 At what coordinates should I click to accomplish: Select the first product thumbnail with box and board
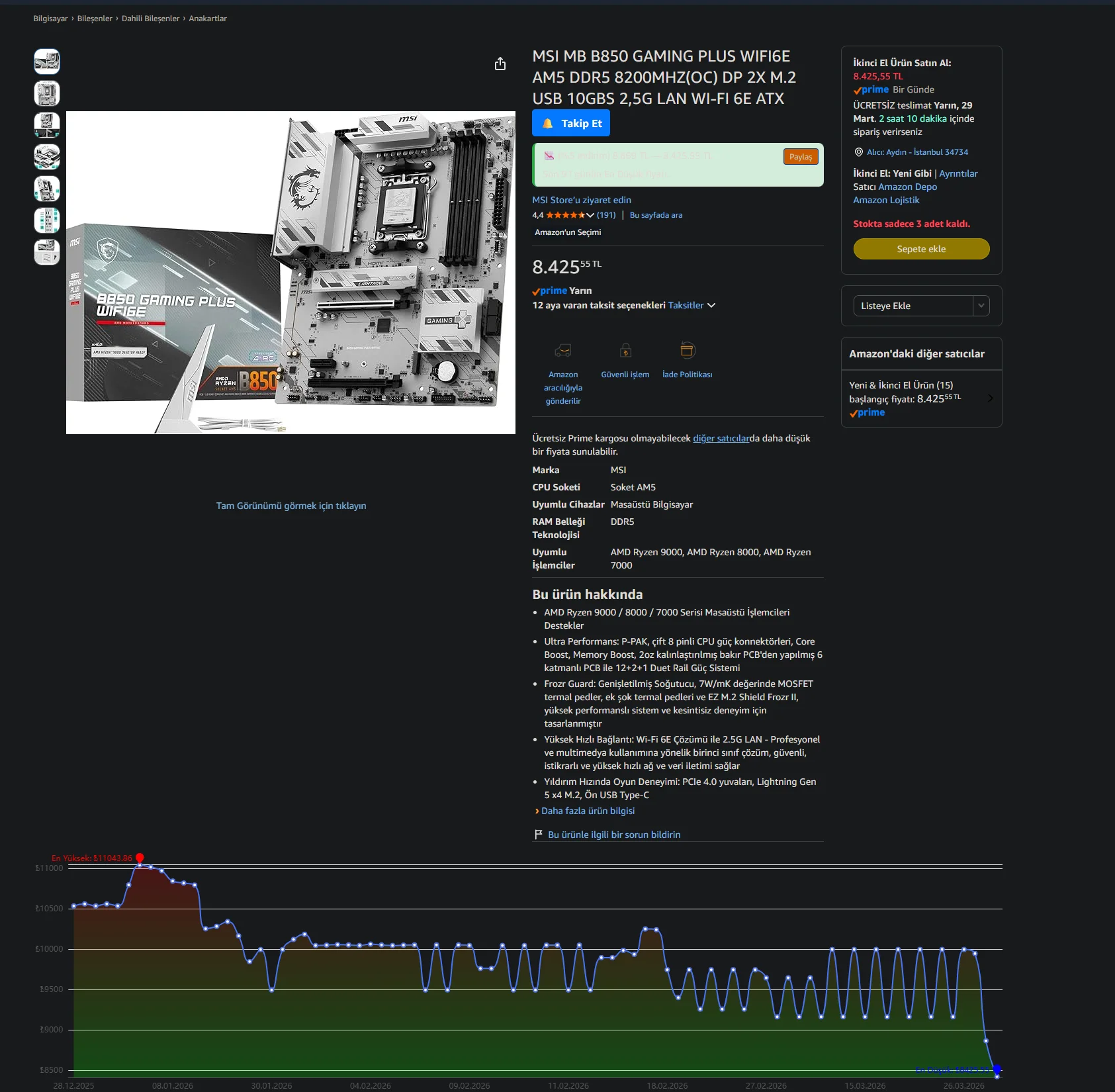[x=47, y=62]
